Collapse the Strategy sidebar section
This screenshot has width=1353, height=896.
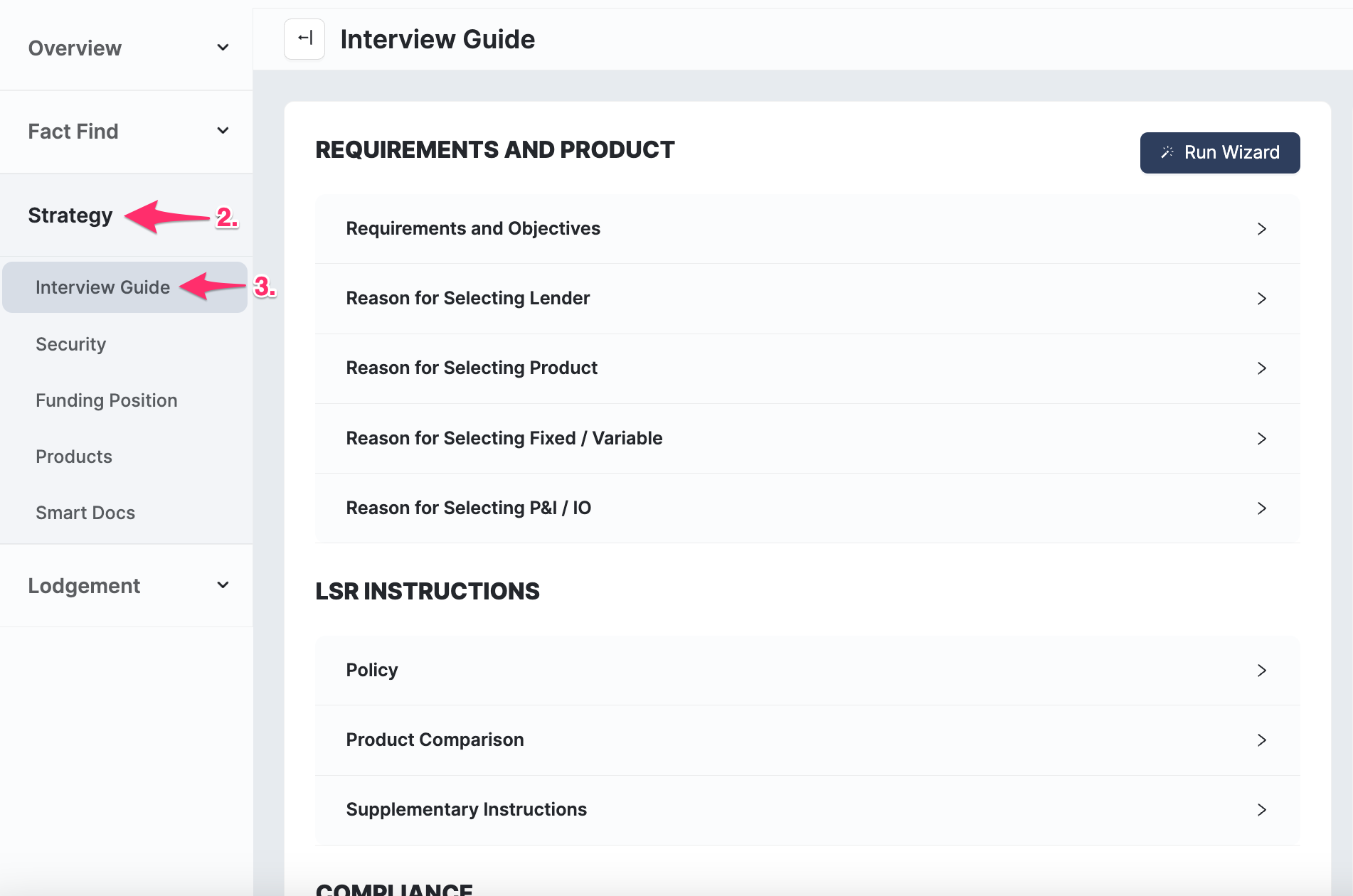(70, 215)
